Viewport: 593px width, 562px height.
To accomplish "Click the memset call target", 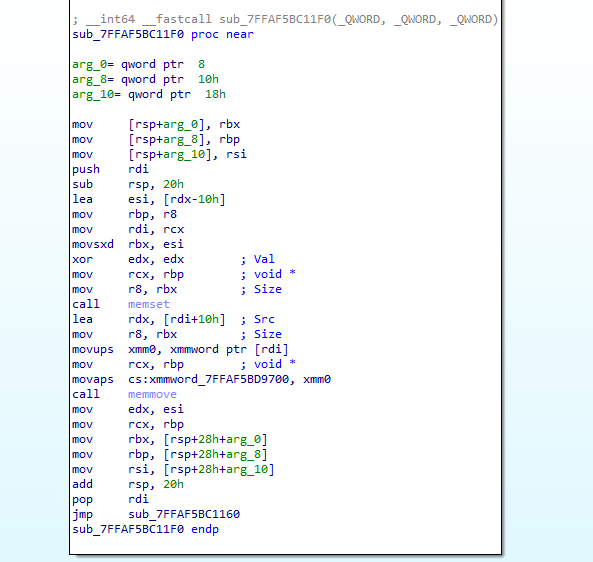I will coord(149,304).
